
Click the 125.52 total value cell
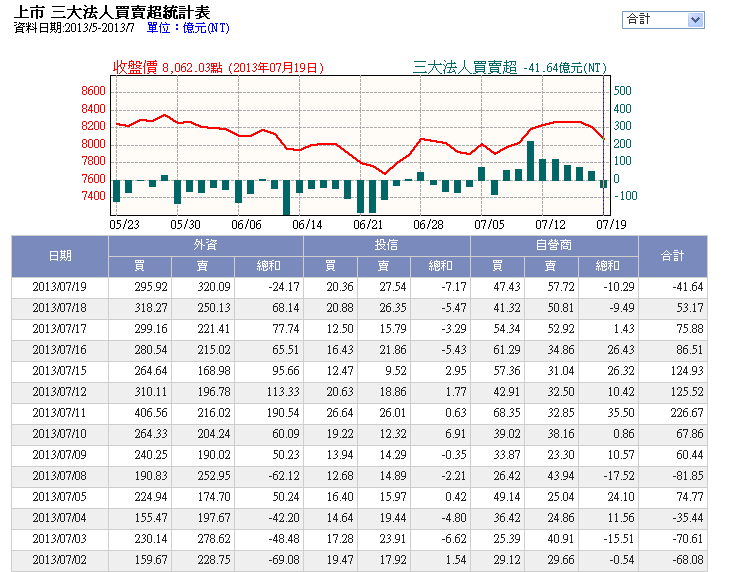tap(673, 392)
